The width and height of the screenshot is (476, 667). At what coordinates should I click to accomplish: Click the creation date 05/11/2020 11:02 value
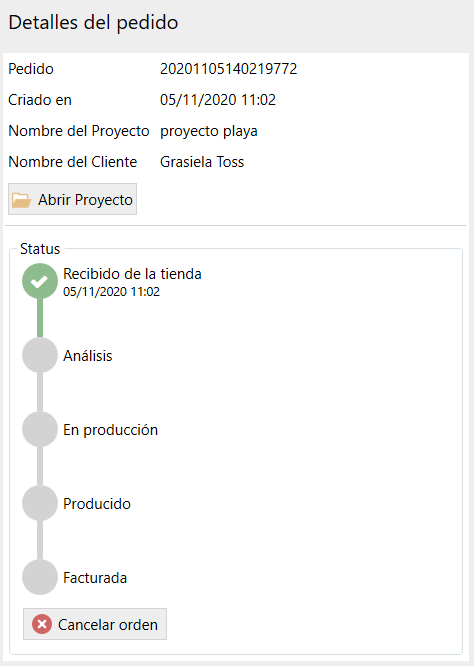(218, 100)
